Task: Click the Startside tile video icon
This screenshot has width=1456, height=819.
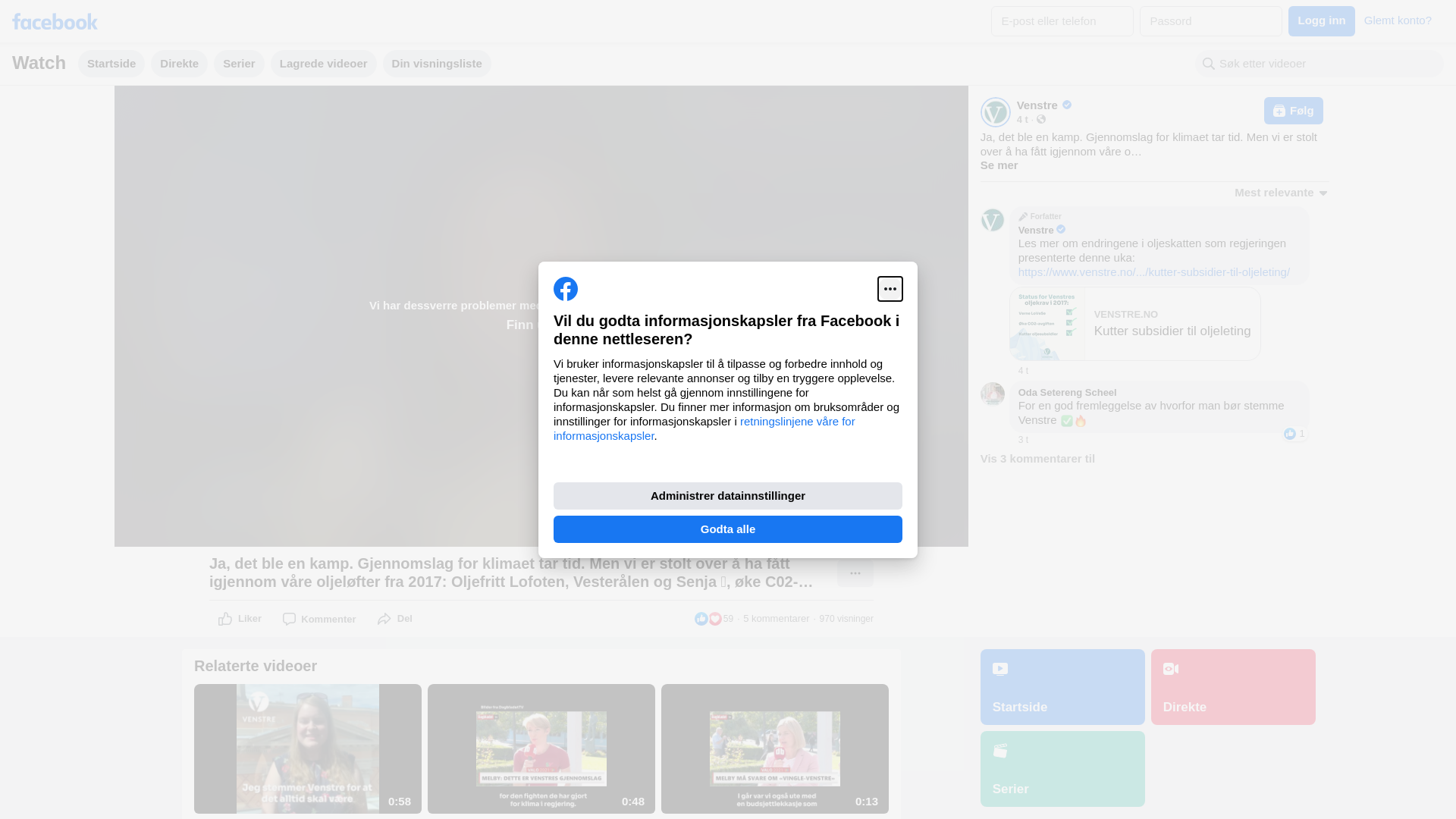Action: point(999,669)
